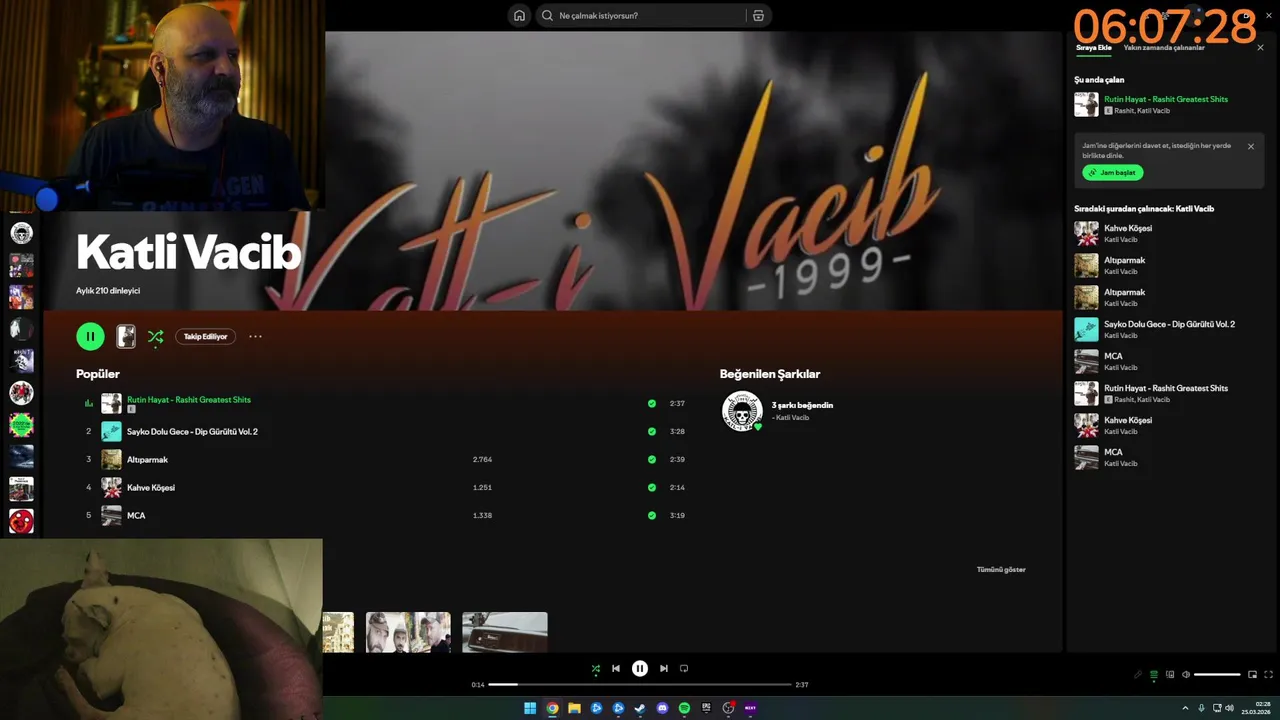Click the 2.764 play count for Altıparmak
The image size is (1280, 720).
point(482,460)
